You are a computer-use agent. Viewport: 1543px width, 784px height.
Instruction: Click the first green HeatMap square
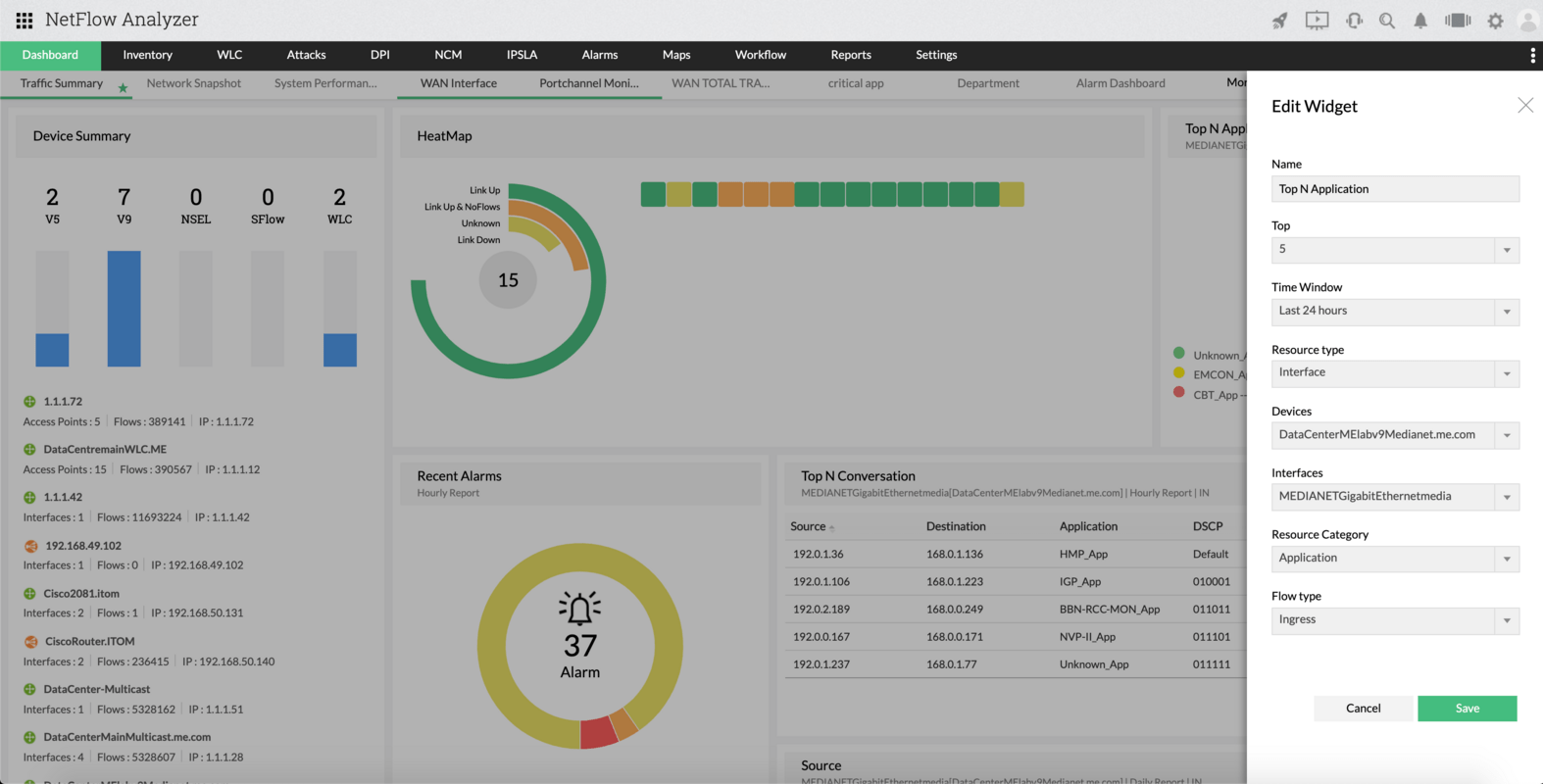click(653, 194)
